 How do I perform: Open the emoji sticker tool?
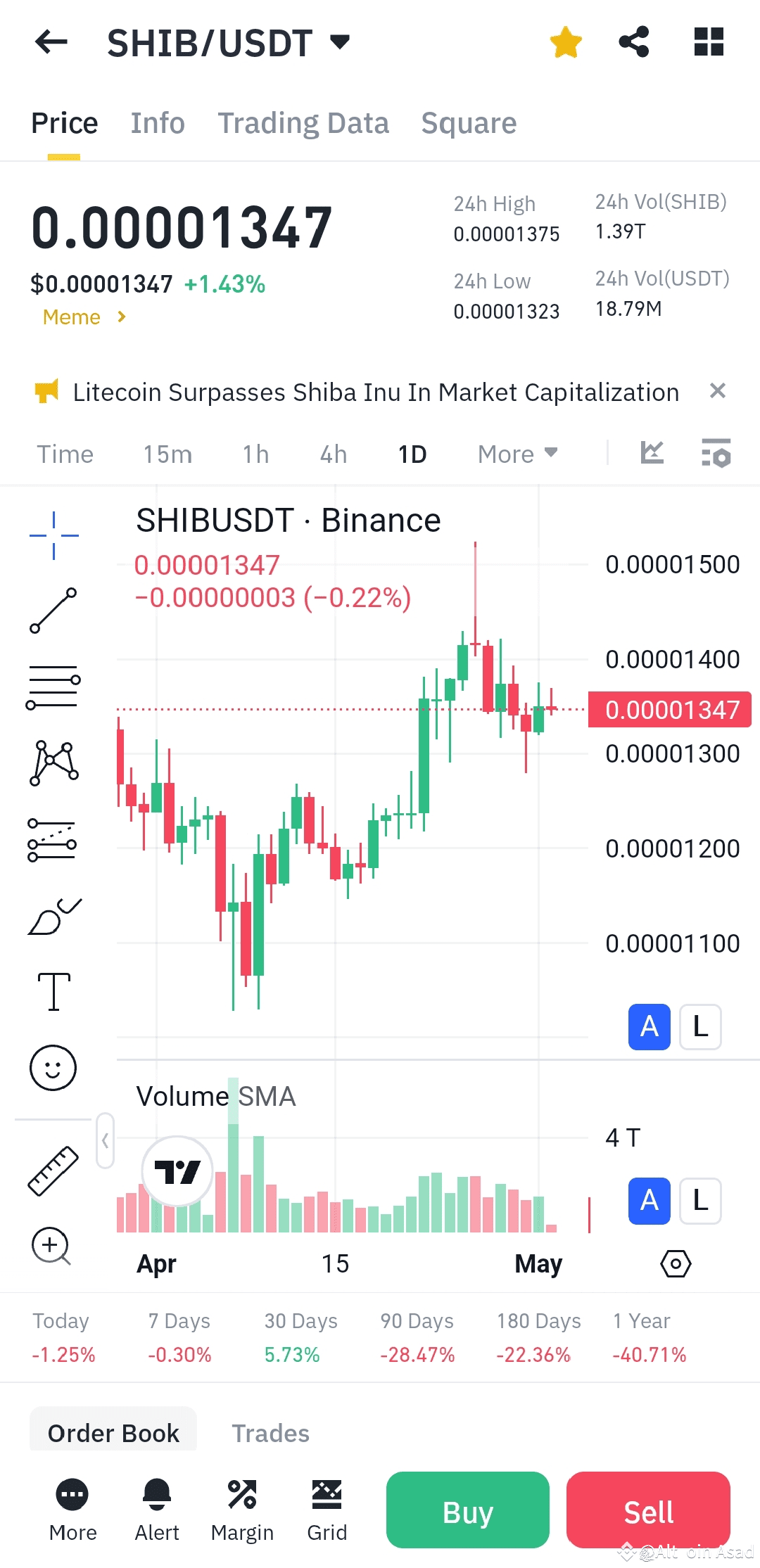point(53,1068)
